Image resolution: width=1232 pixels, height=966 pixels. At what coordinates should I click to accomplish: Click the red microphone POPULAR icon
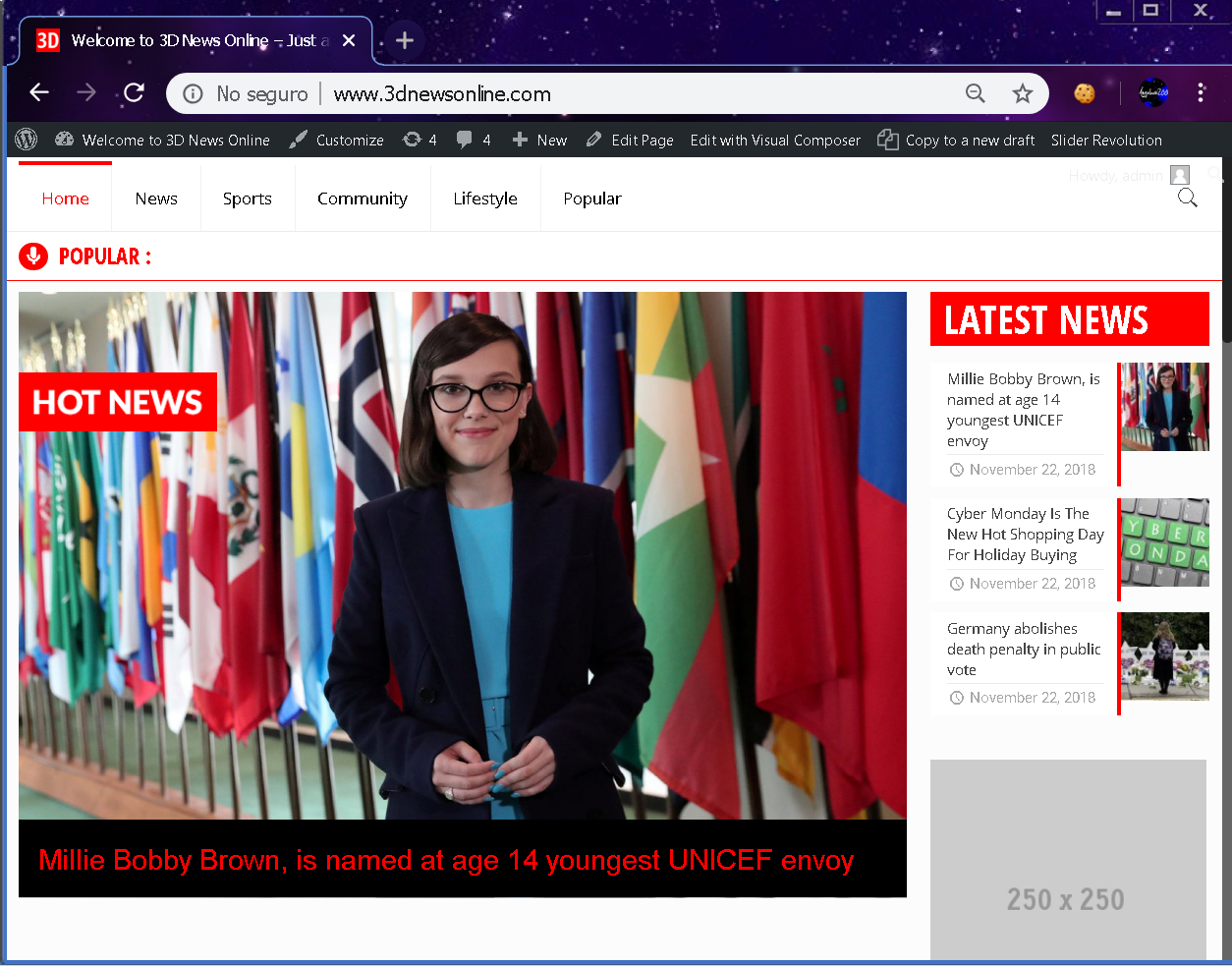(33, 256)
